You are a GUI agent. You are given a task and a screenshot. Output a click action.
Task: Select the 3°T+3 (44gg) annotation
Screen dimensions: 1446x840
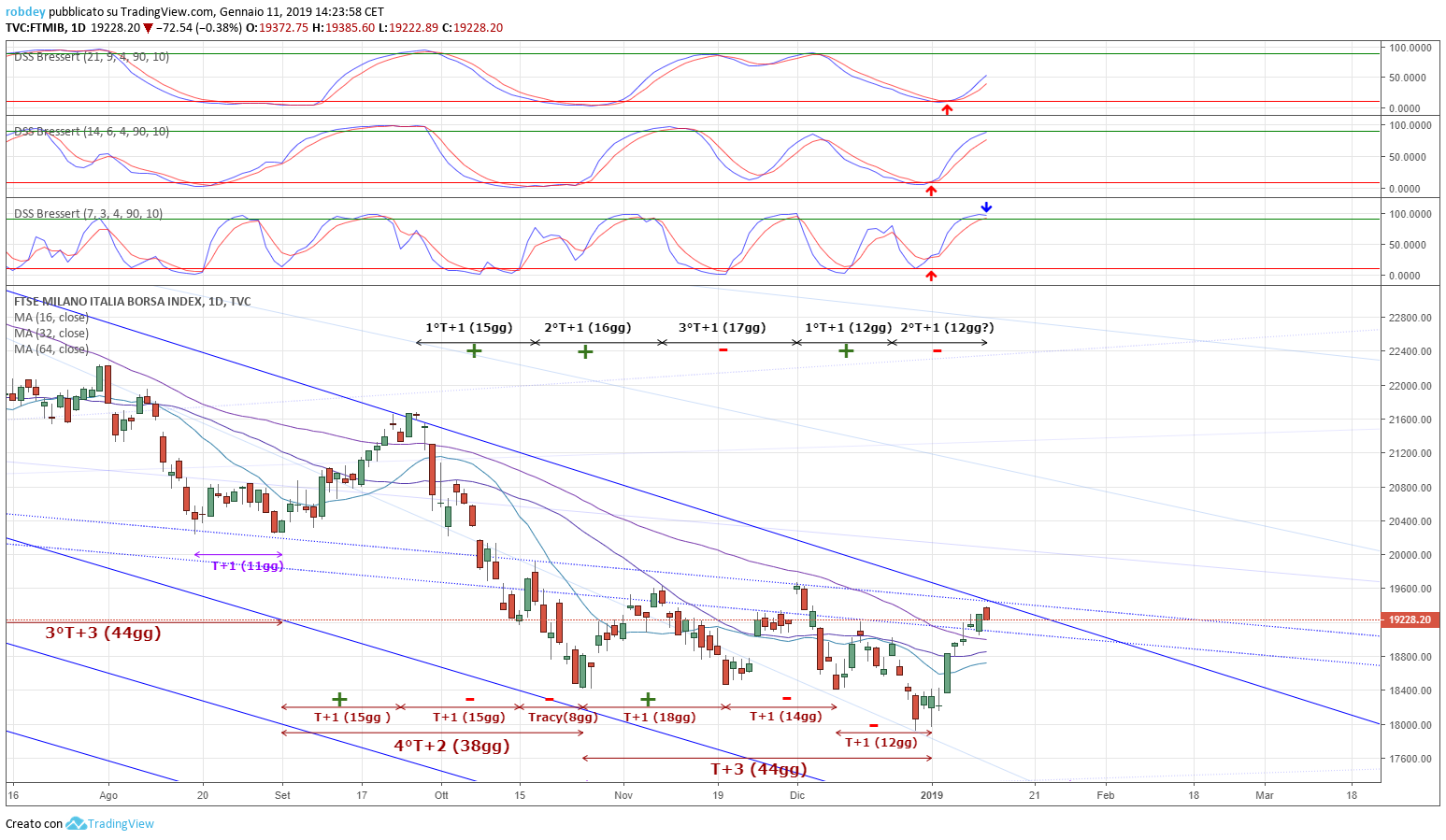point(104,633)
